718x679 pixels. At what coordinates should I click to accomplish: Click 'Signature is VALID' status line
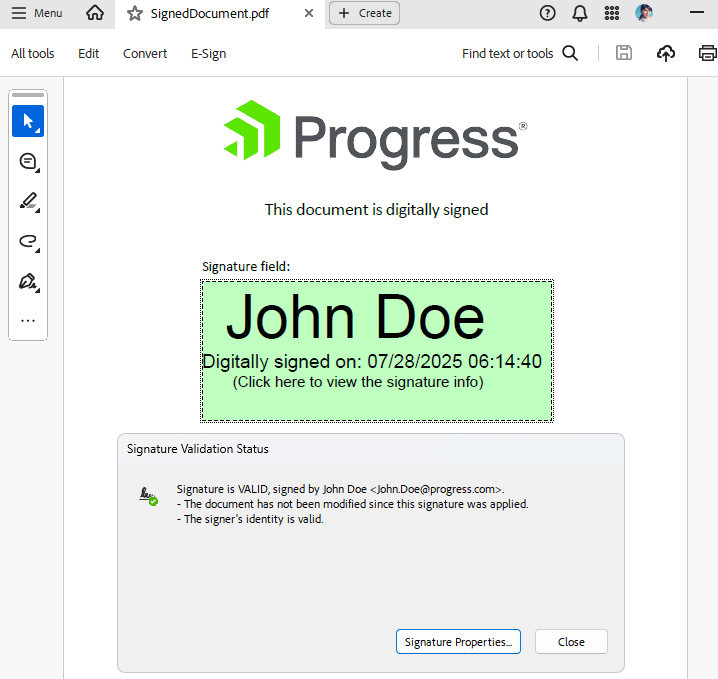coord(341,489)
